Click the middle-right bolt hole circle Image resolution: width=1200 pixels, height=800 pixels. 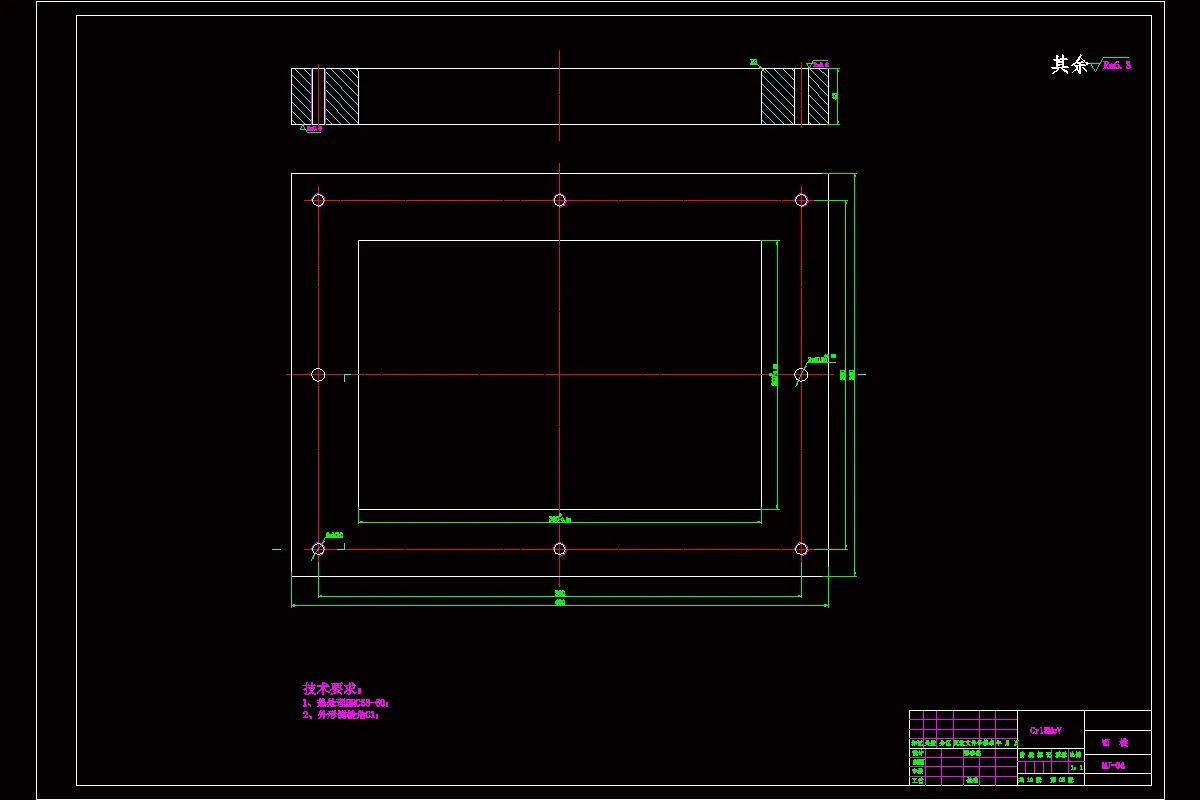[x=801, y=375]
